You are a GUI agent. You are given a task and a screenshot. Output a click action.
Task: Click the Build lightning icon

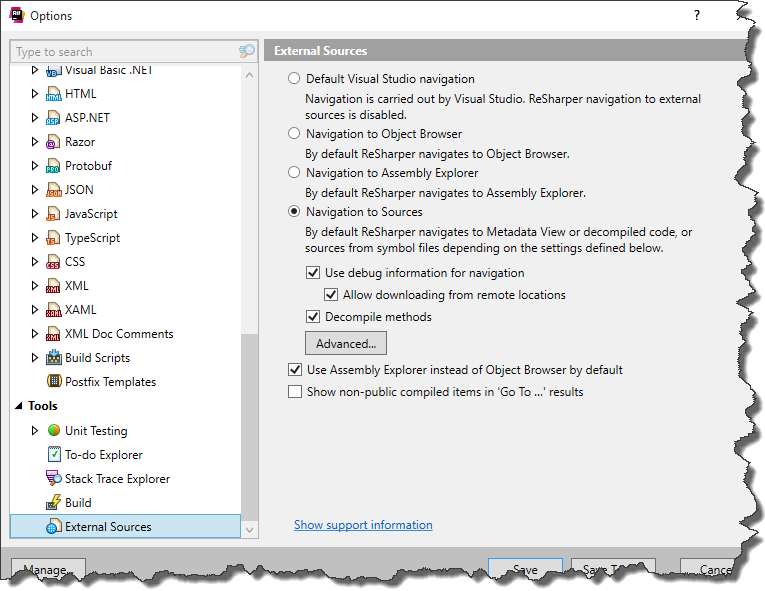(x=53, y=502)
